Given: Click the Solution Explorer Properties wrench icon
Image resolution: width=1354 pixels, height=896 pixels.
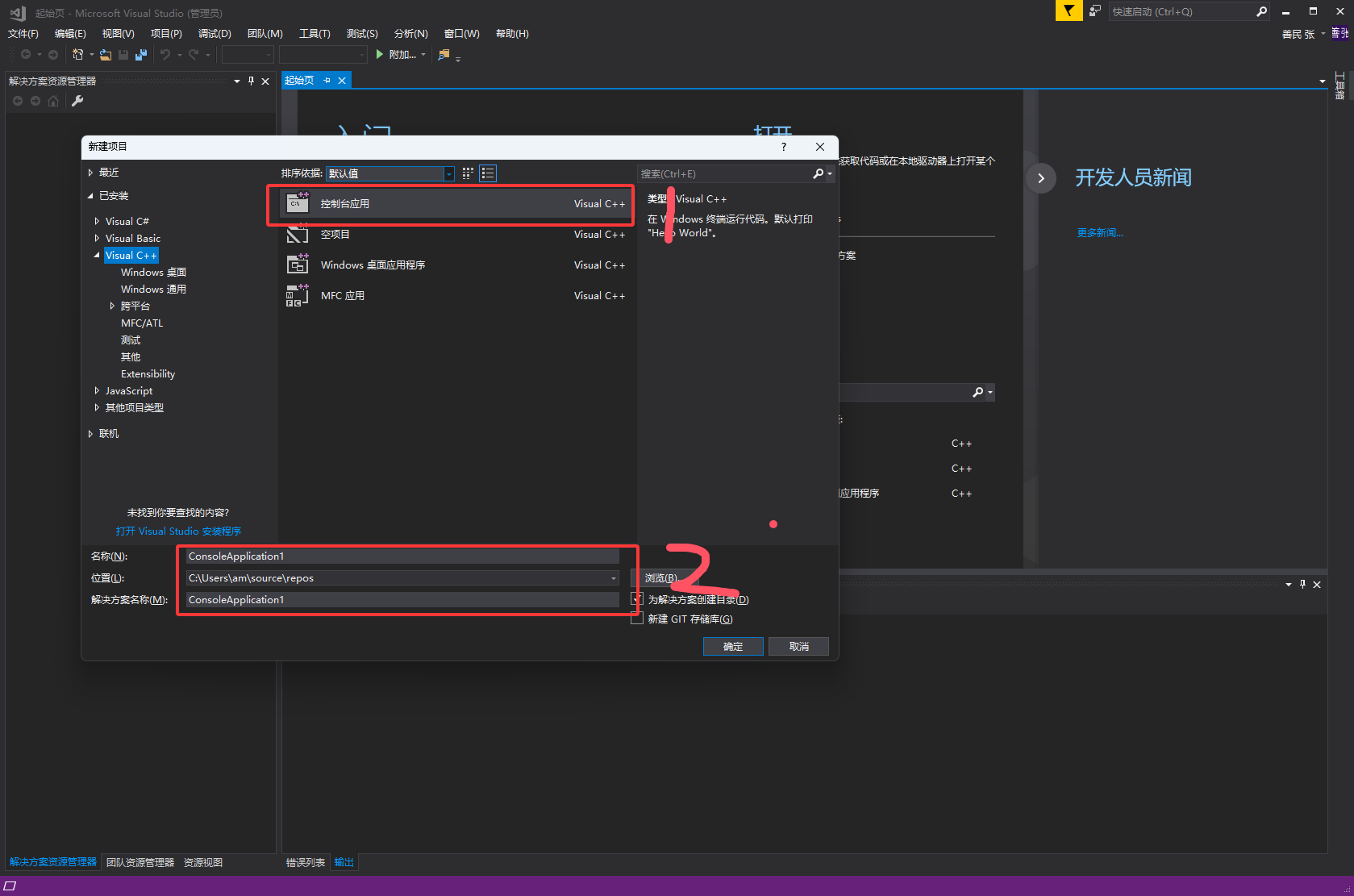Looking at the screenshot, I should pos(77,101).
